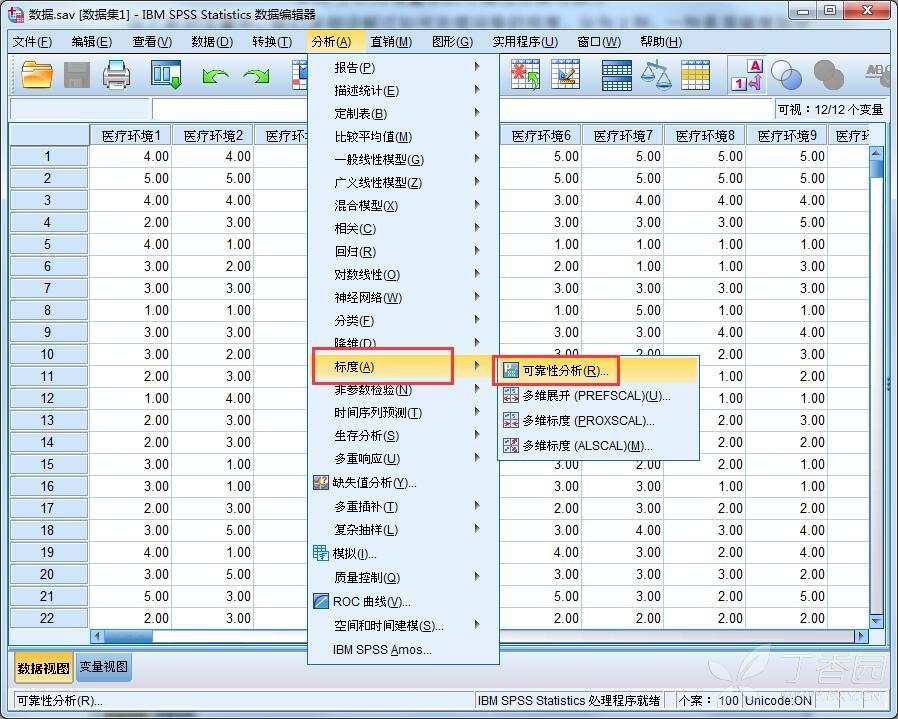This screenshot has width=898, height=719.
Task: Switch to 数据视图 tab
Action: [x=44, y=668]
